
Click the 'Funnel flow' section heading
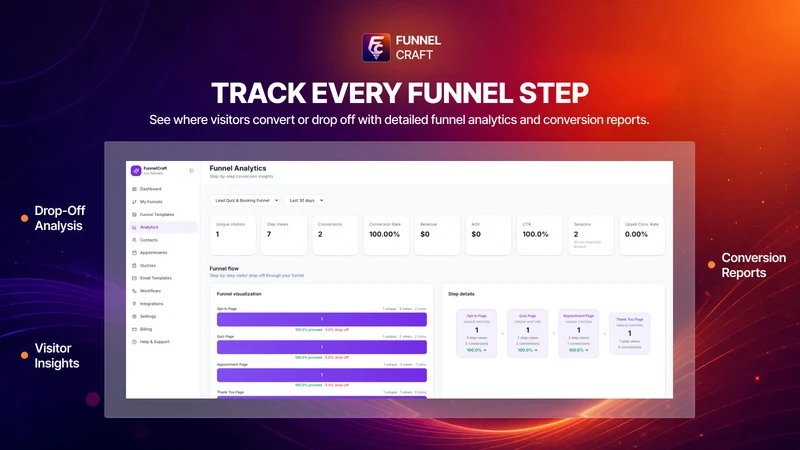[224, 268]
